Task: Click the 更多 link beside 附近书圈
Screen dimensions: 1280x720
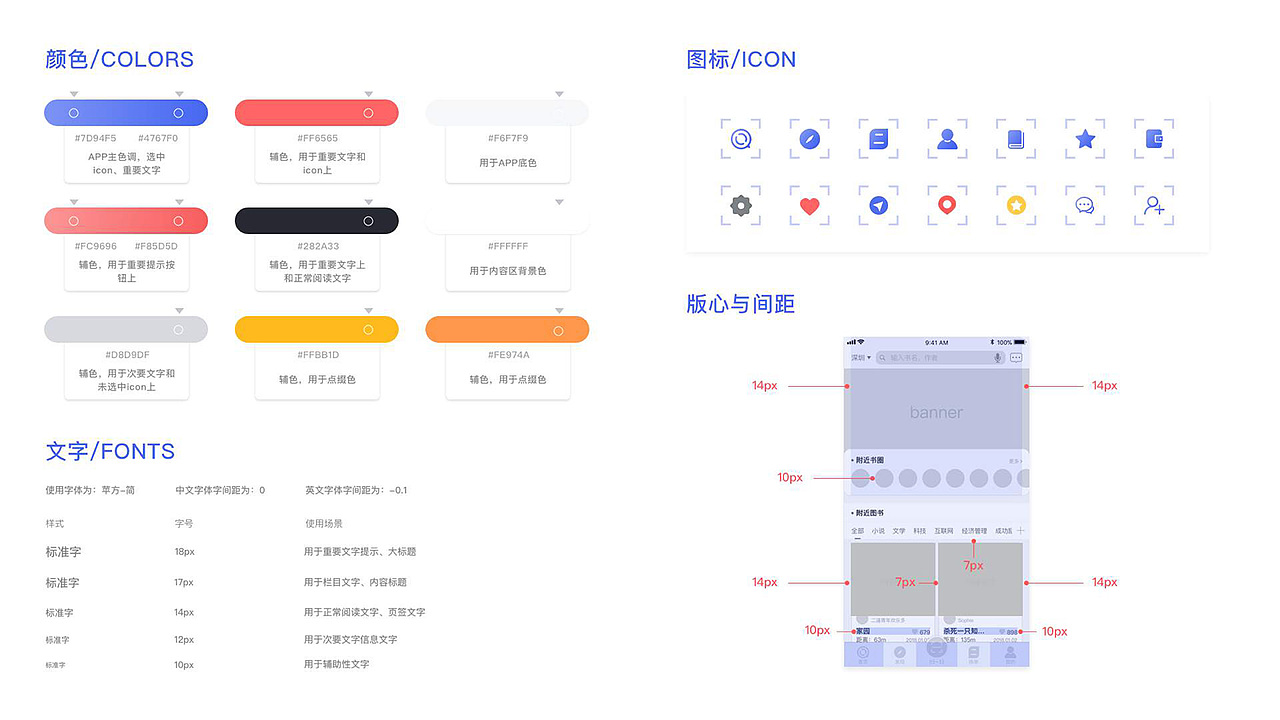Action: [1016, 459]
